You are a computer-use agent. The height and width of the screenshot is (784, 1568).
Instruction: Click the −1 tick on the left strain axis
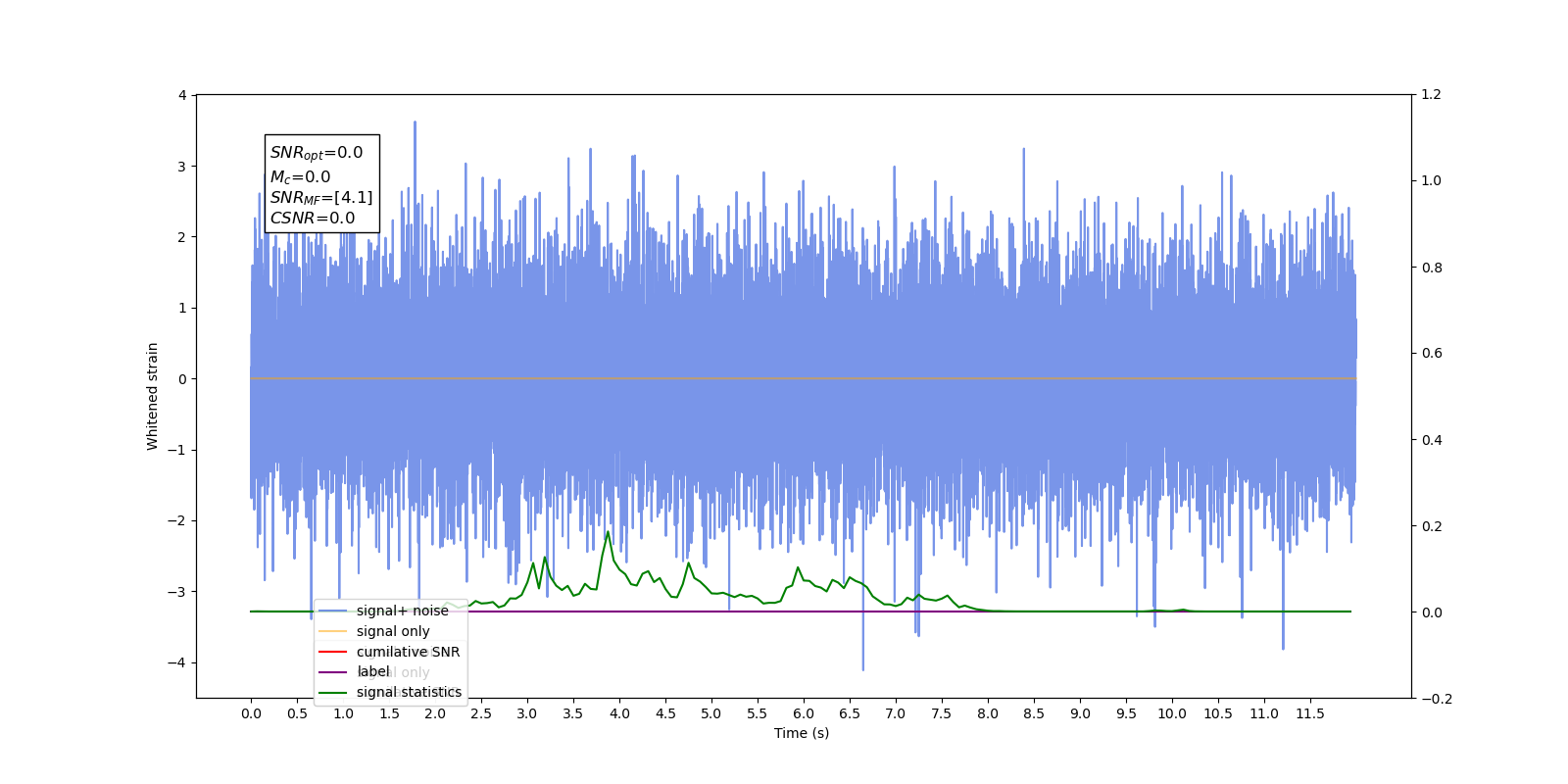tap(176, 450)
